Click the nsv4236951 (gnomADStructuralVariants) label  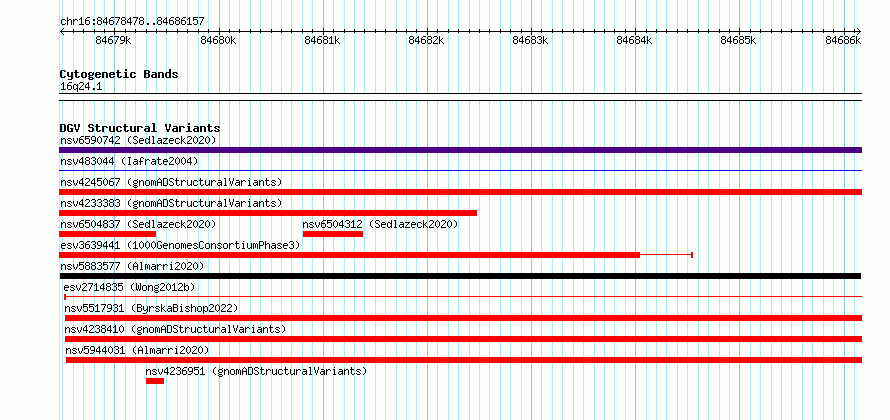pyautogui.click(x=256, y=371)
